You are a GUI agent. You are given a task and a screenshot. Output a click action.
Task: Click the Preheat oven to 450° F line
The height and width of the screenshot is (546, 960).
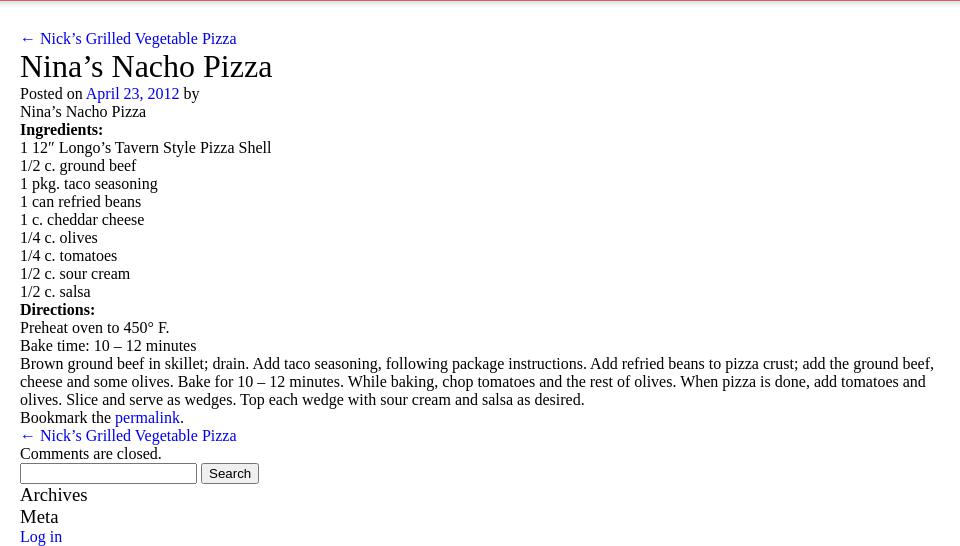pyautogui.click(x=94, y=328)
